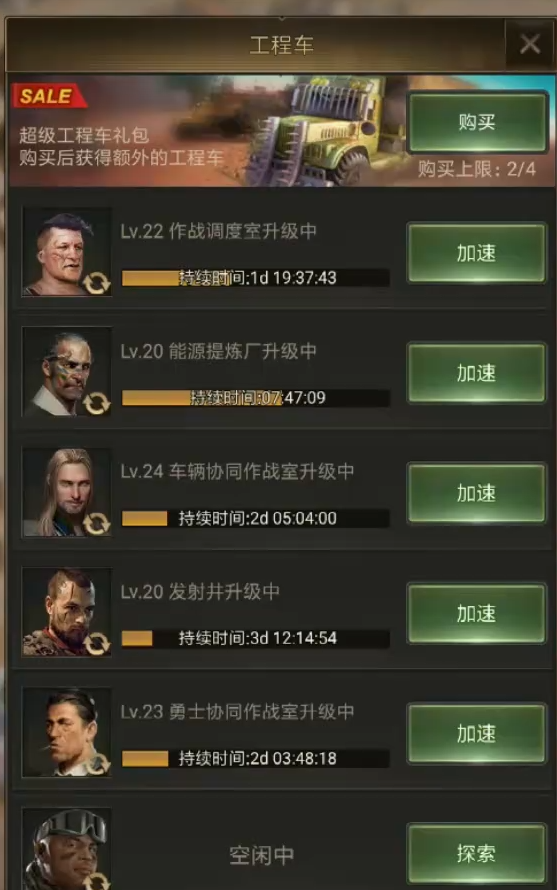Swap the hero for the 勇士协同作战室 upgrade
557x890 pixels.
(98, 764)
